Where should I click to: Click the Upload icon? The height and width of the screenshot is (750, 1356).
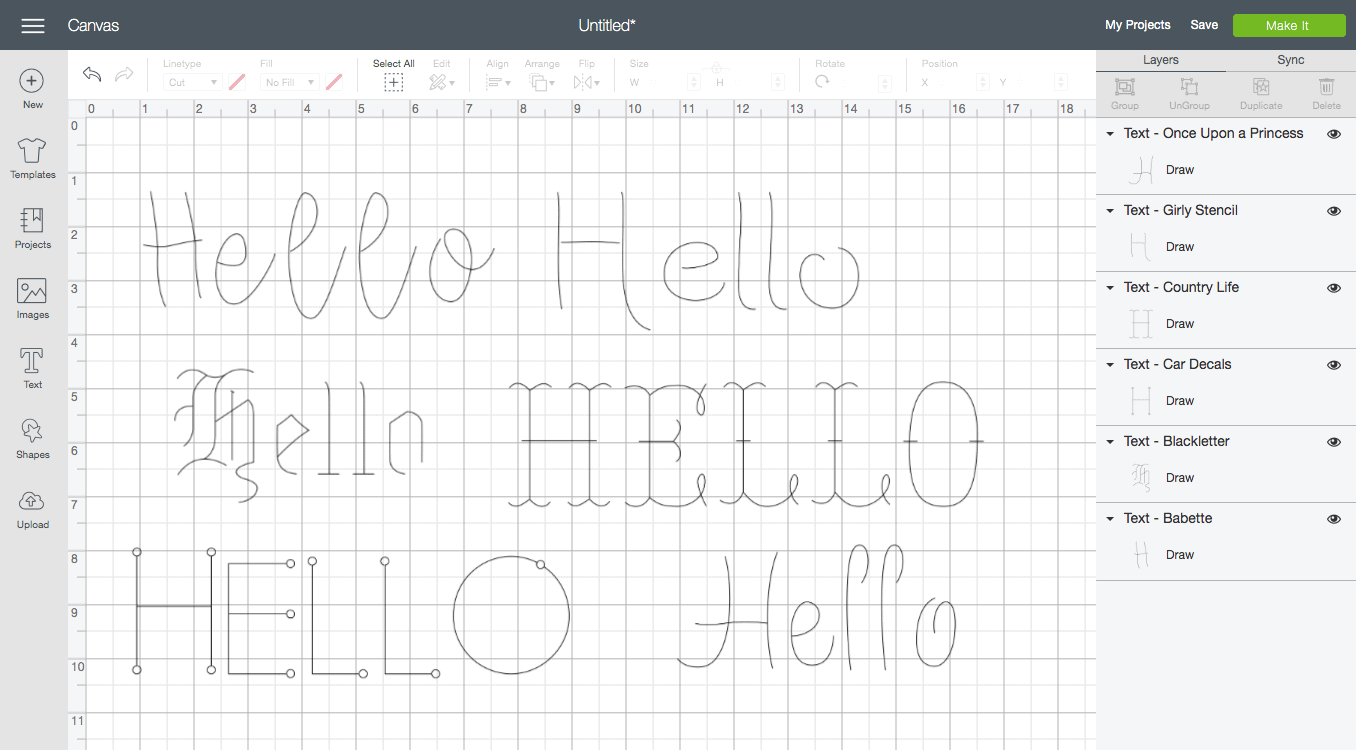point(32,502)
